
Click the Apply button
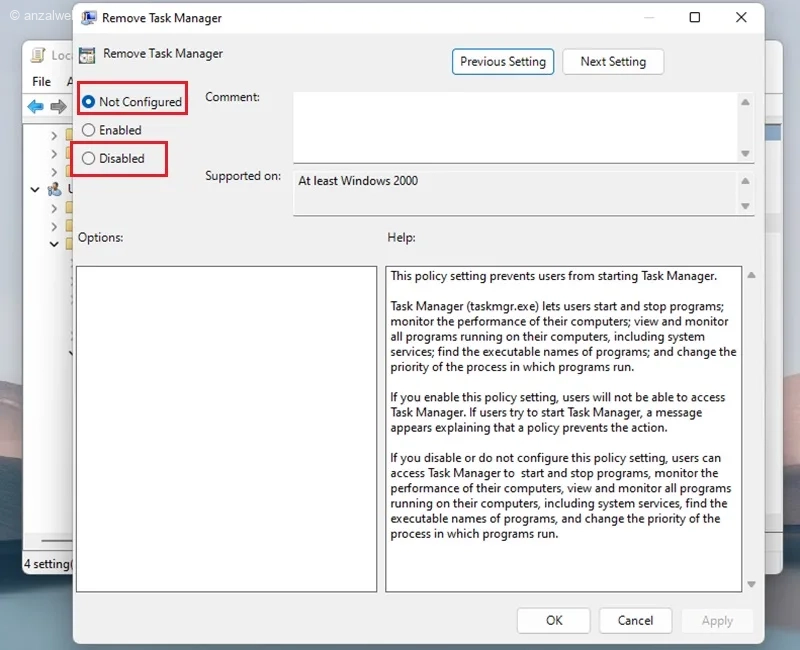pyautogui.click(x=717, y=620)
